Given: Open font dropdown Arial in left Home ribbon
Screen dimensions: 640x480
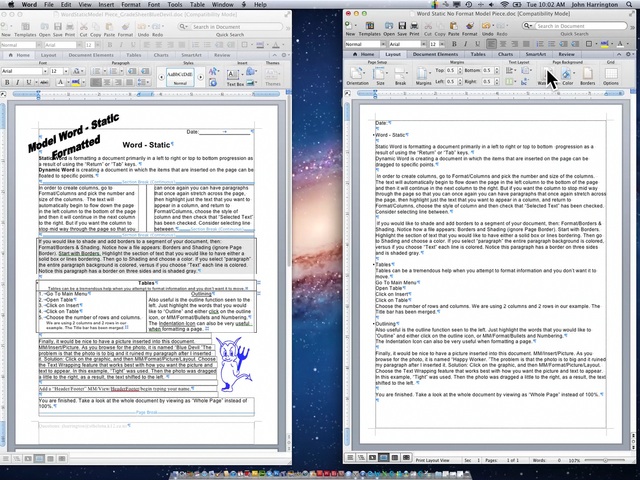Looking at the screenshot, I should click(45, 71).
